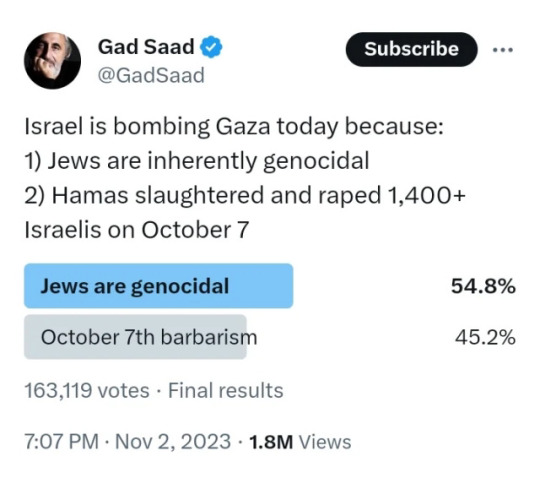Click the Views label beside 1.8M

(325, 442)
